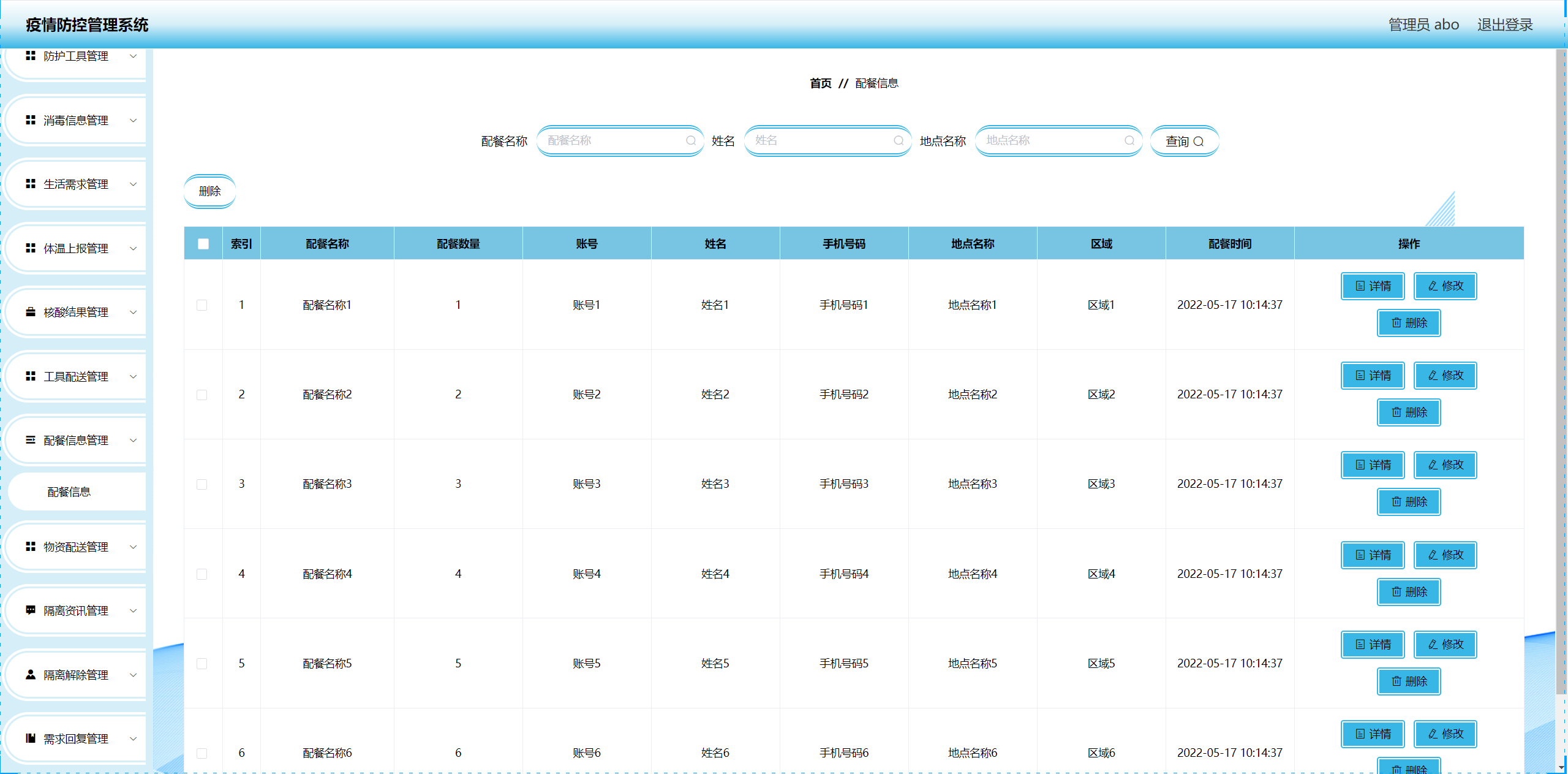Expand 工具配送管理 chevron
The width and height of the screenshot is (1568, 774).
pos(133,376)
